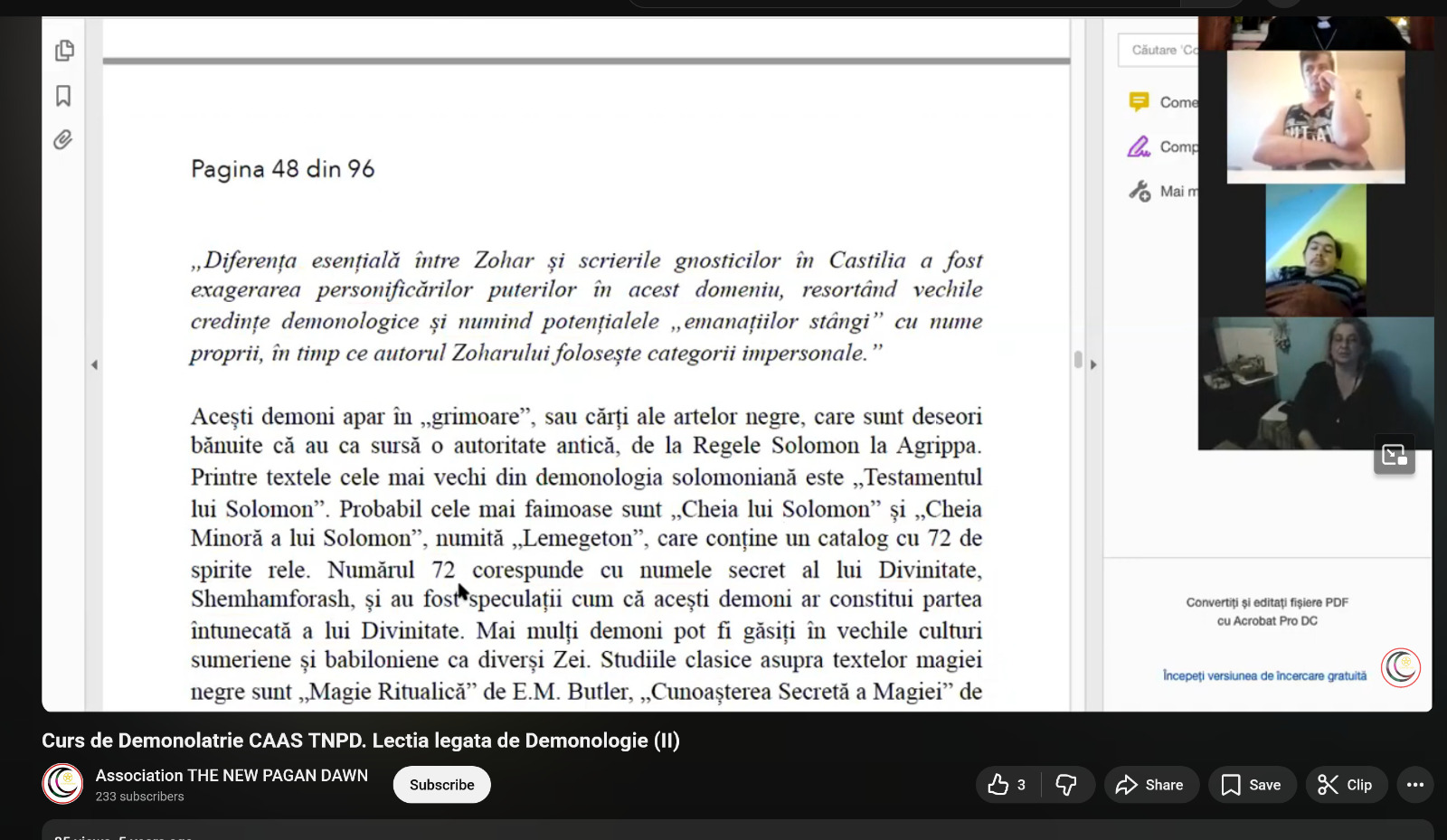Click the Clip scissors button

(x=1346, y=785)
